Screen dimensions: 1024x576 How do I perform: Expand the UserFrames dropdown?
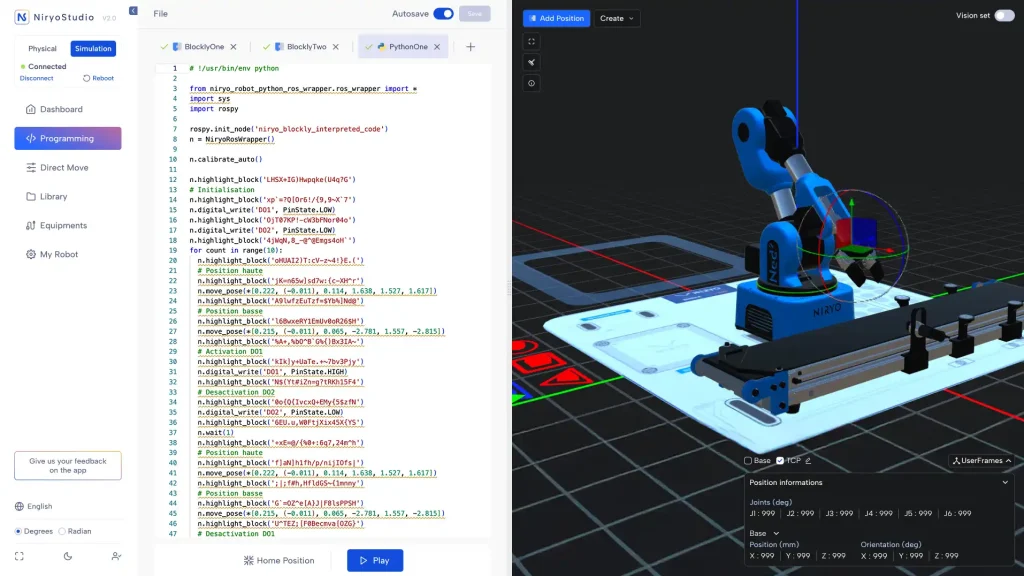tap(981, 461)
